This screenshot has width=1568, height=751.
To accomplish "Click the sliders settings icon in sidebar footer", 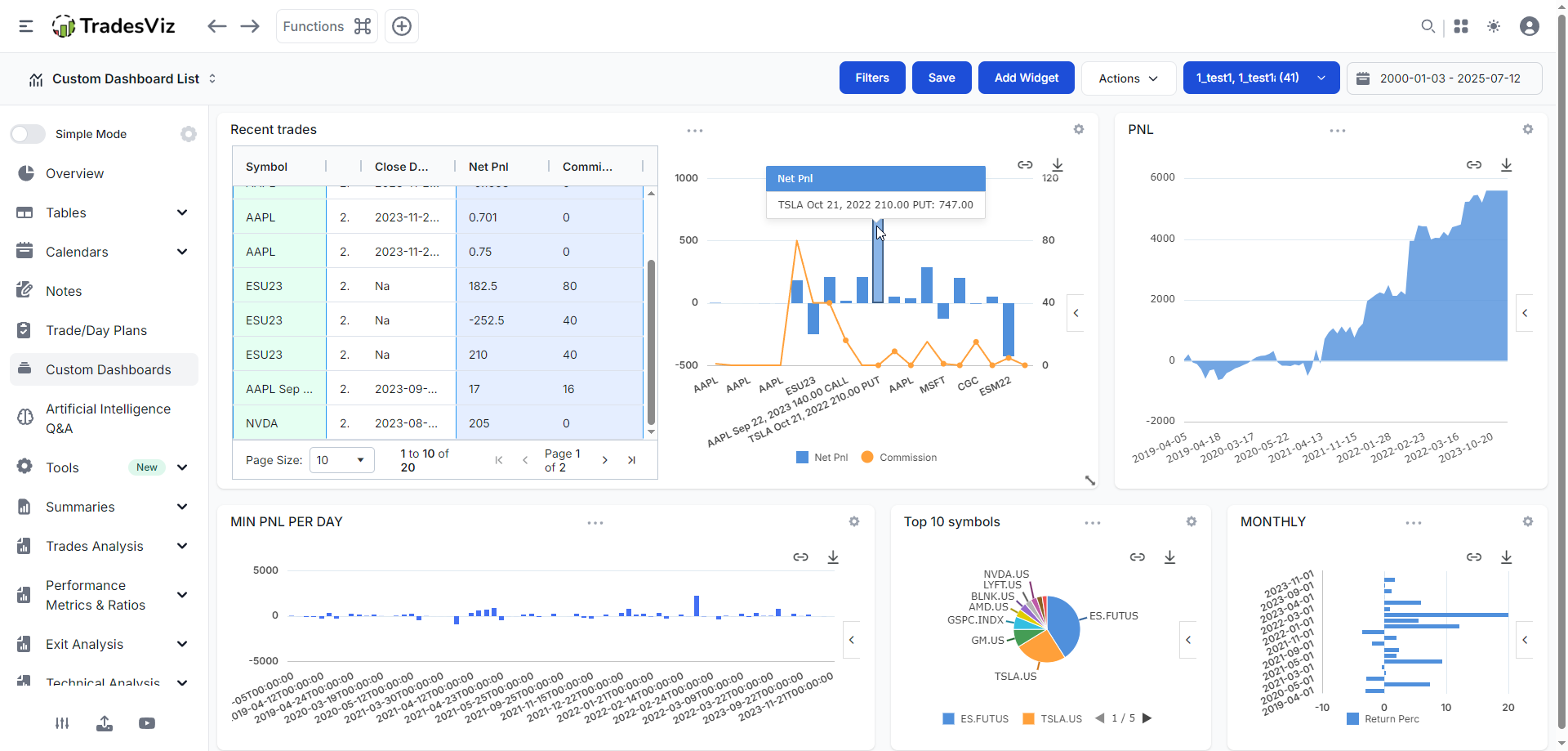I will click(x=62, y=723).
